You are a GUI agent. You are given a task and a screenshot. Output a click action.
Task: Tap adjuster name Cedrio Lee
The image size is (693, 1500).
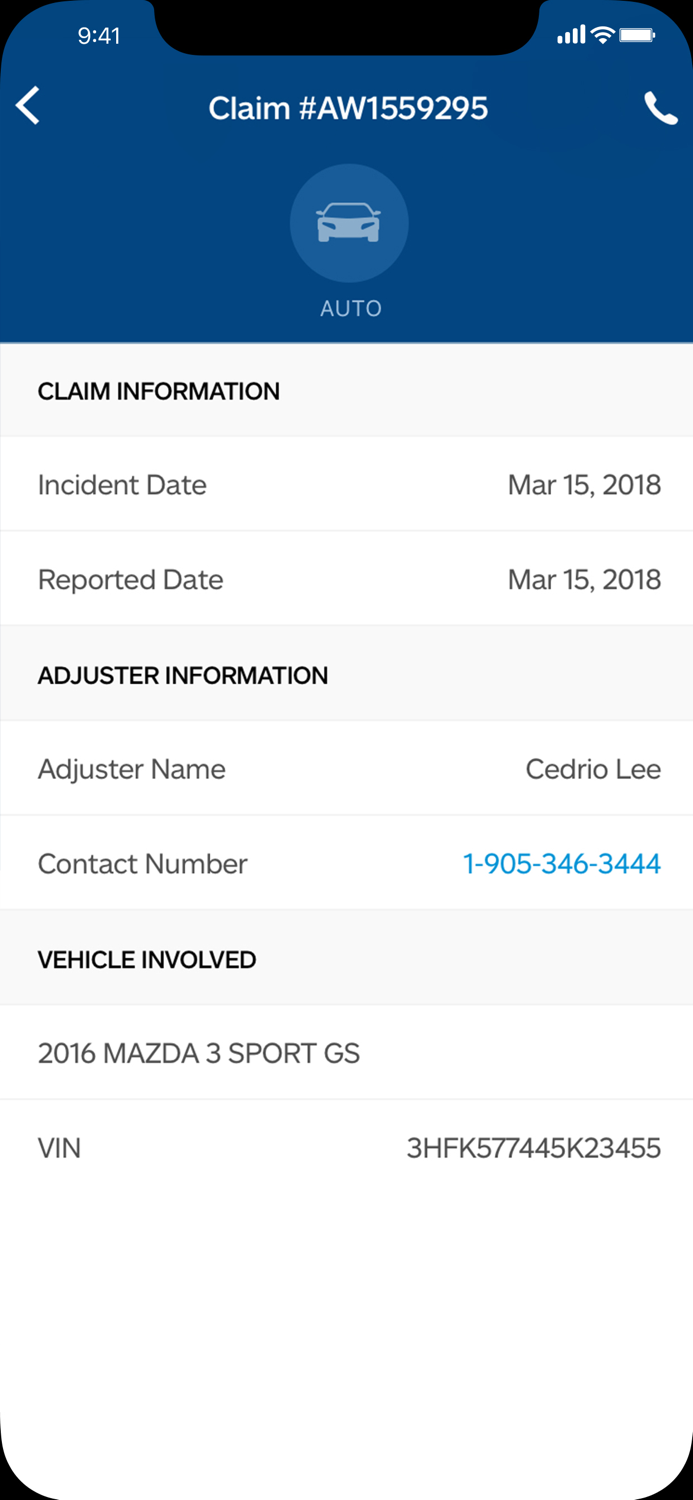click(593, 770)
